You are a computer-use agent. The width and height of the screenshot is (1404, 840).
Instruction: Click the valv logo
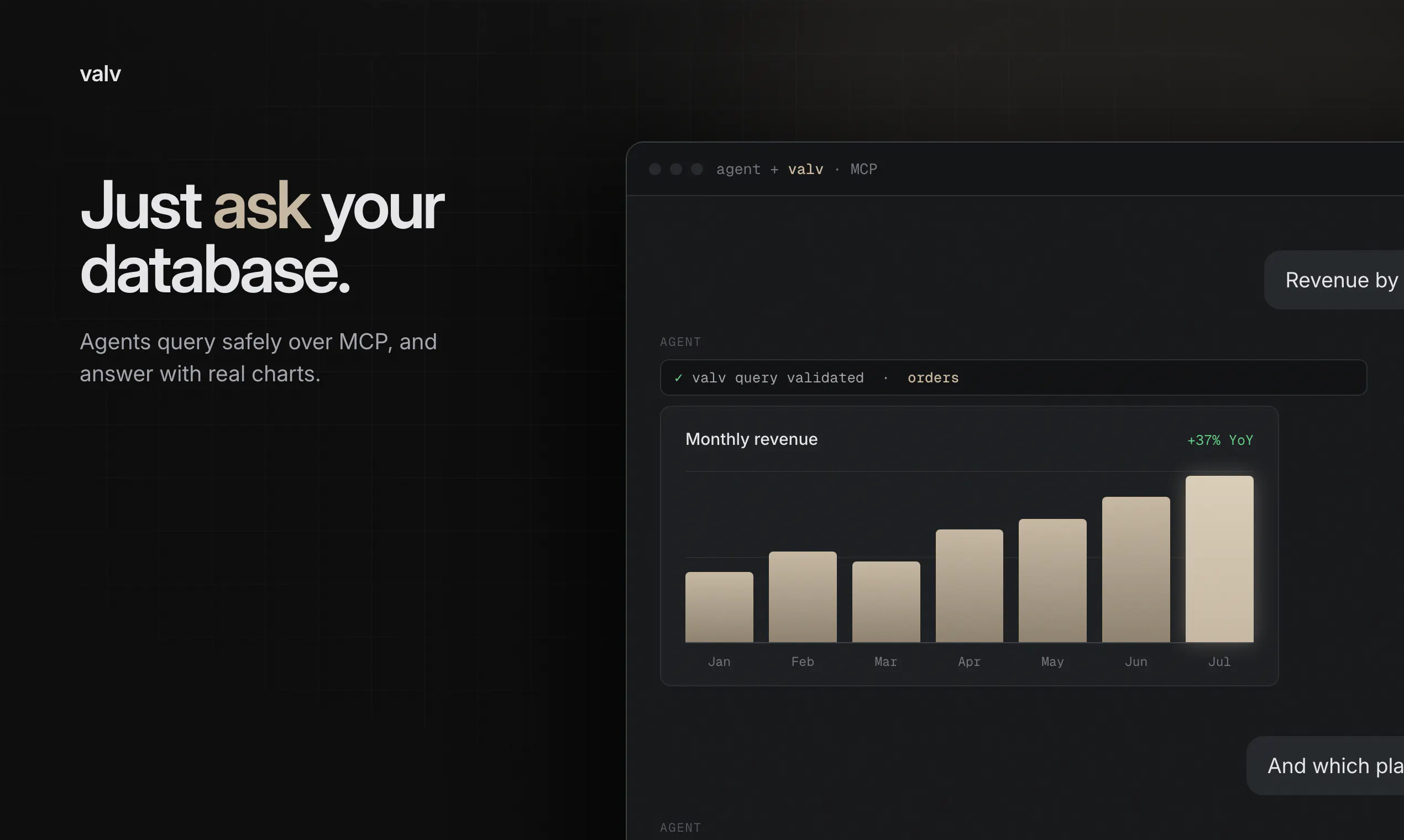[x=100, y=73]
